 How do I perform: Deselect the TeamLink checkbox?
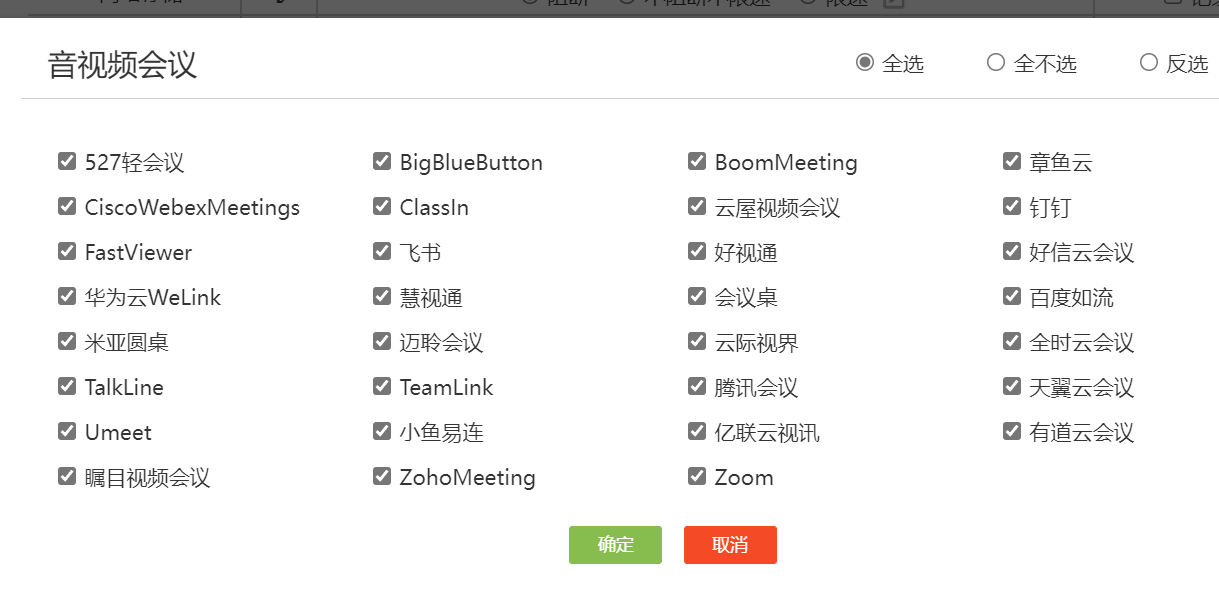coord(382,387)
